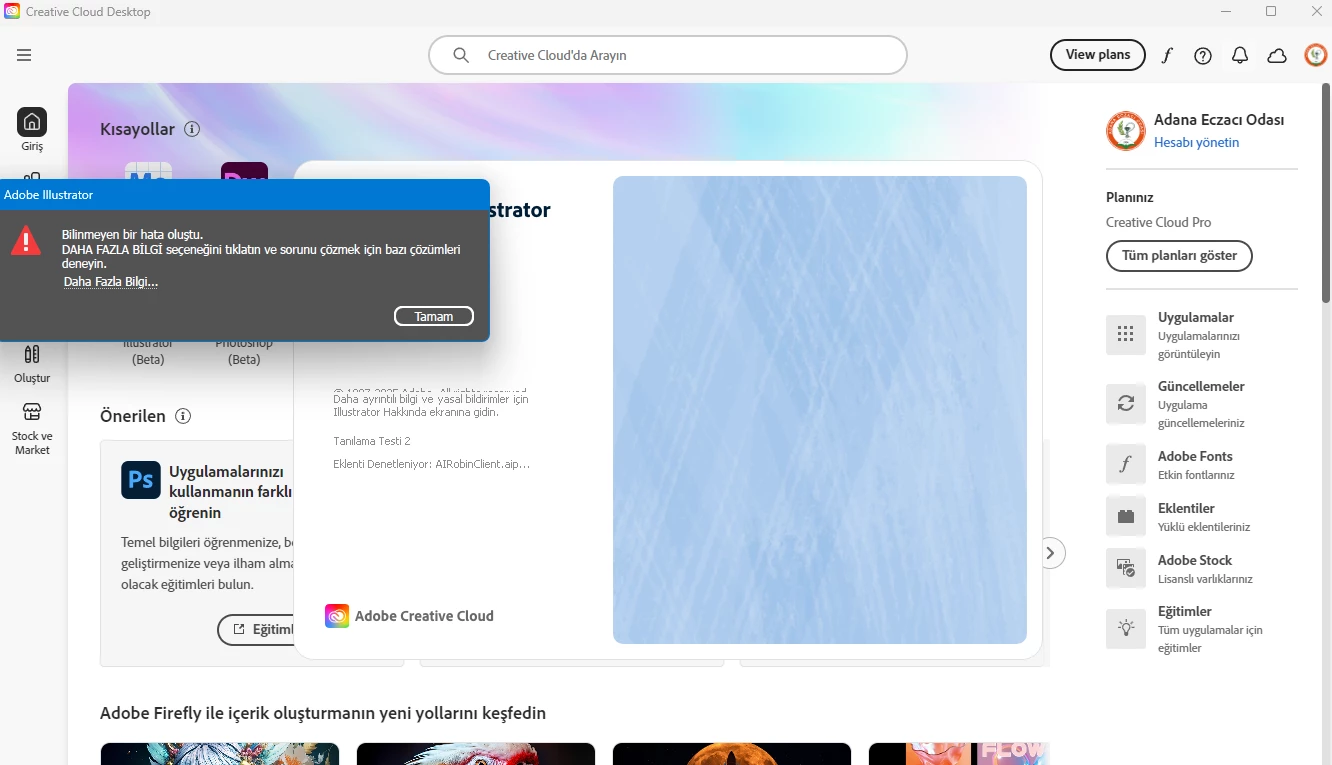Image resolution: width=1332 pixels, height=765 pixels.
Task: Go to the Giriş home icon
Action: 32,122
